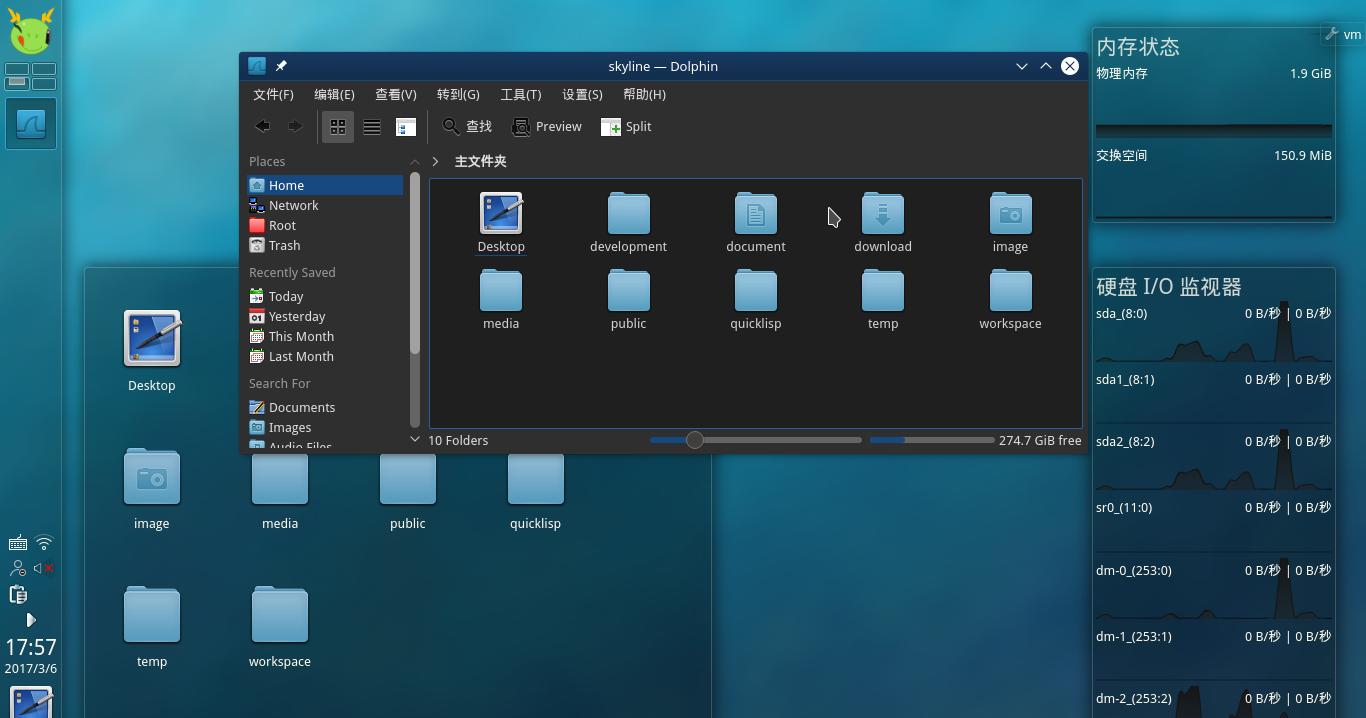Viewport: 1366px width, 718px height.
Task: Open Trash in Places panel
Action: [325, 245]
